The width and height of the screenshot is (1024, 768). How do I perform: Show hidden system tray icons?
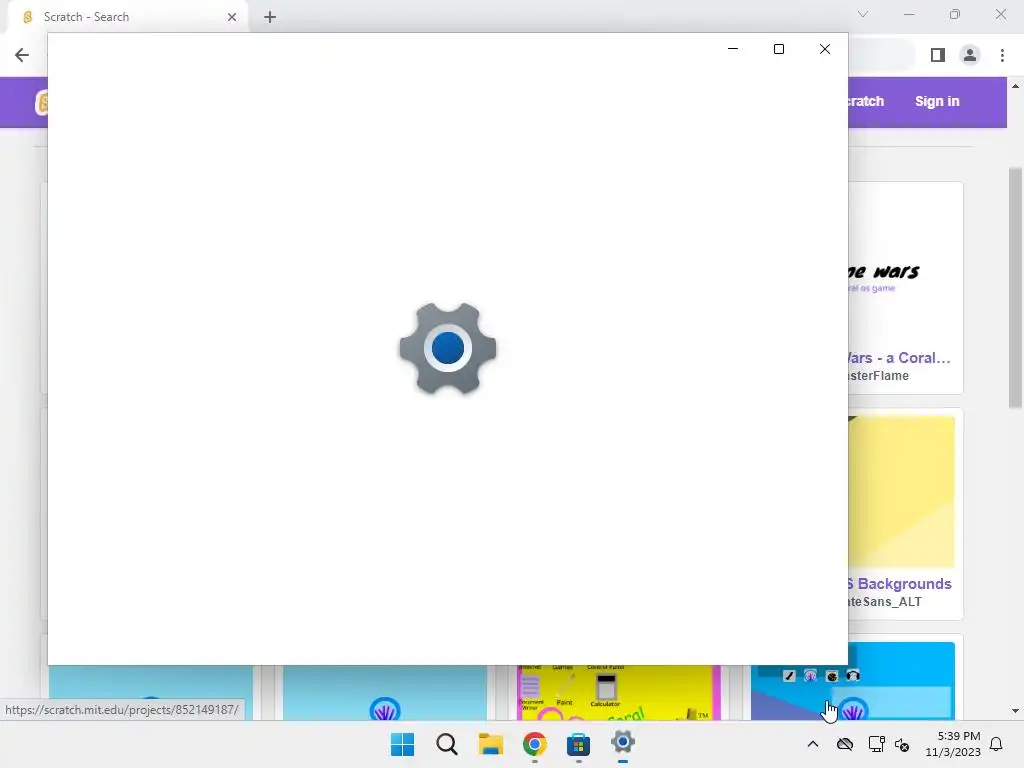[x=813, y=744]
